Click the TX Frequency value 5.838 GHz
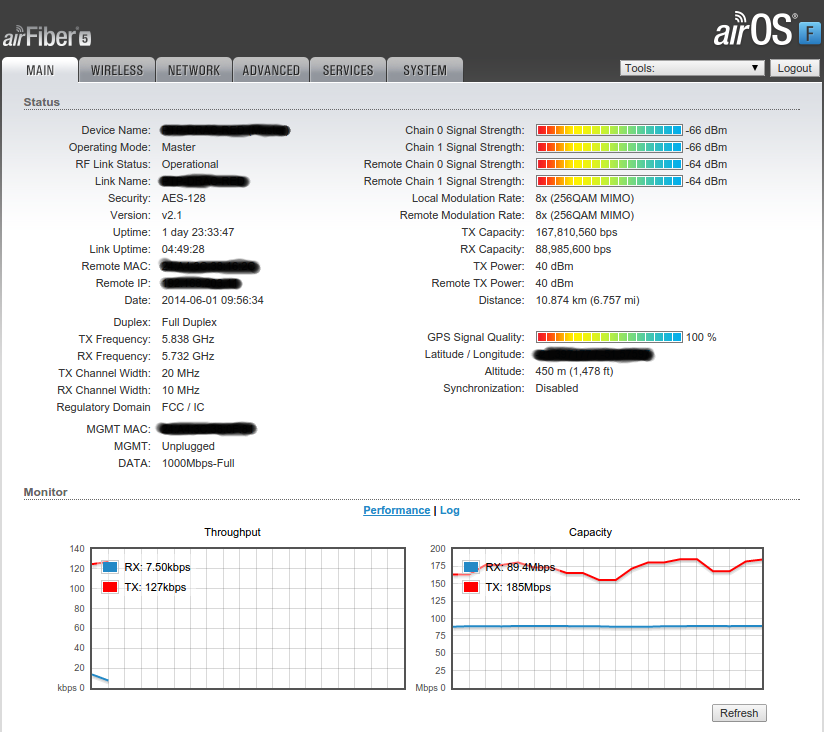The image size is (824, 732). tap(188, 339)
